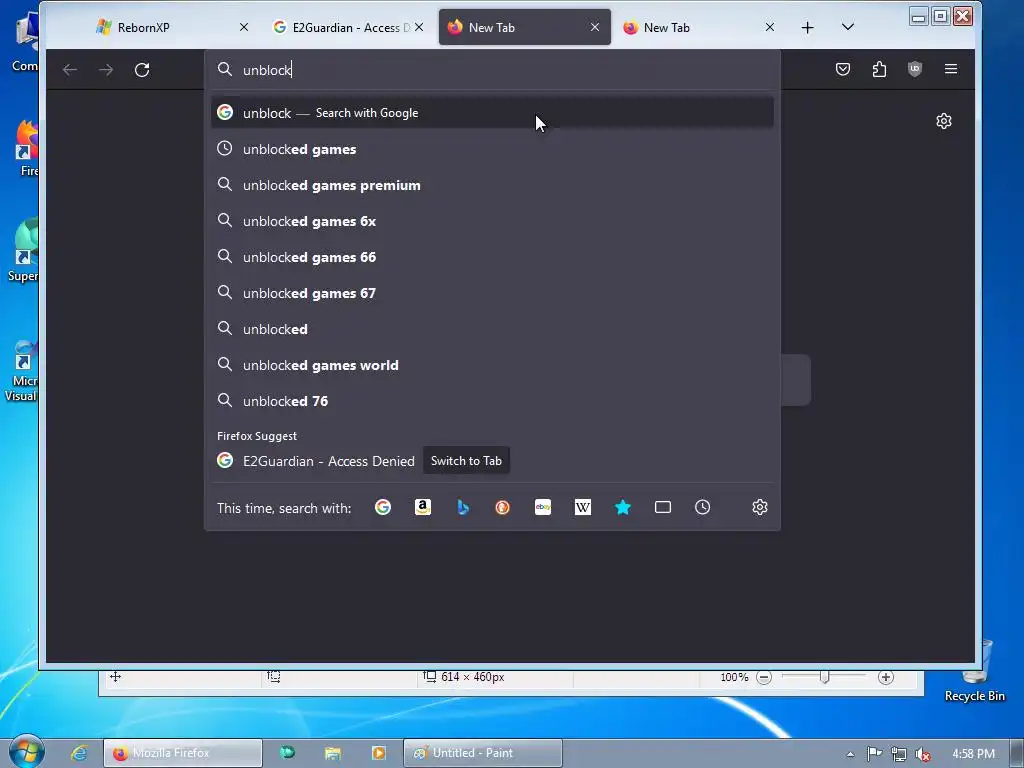Screen dimensions: 1024x768
Task: Choose unblocked games world suggestion
Action: coord(492,365)
